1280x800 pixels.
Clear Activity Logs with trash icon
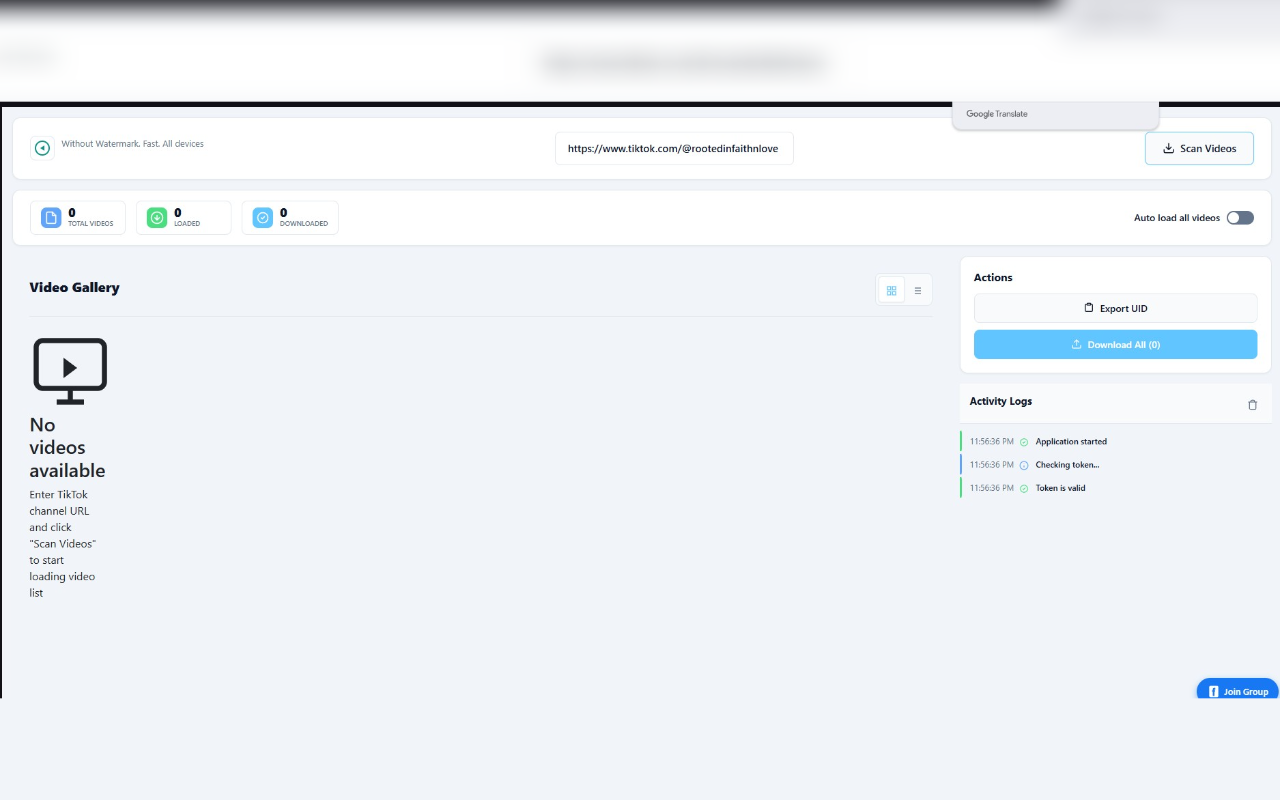coord(1252,405)
